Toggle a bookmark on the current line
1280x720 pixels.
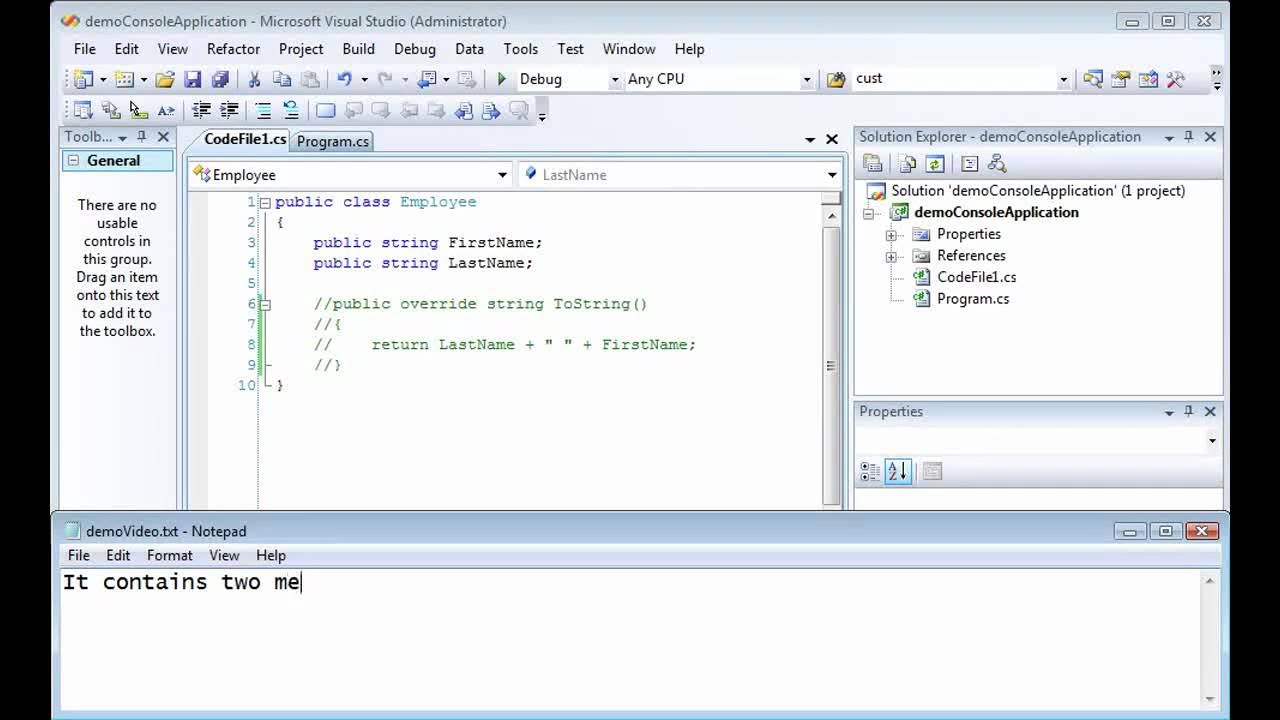[325, 111]
